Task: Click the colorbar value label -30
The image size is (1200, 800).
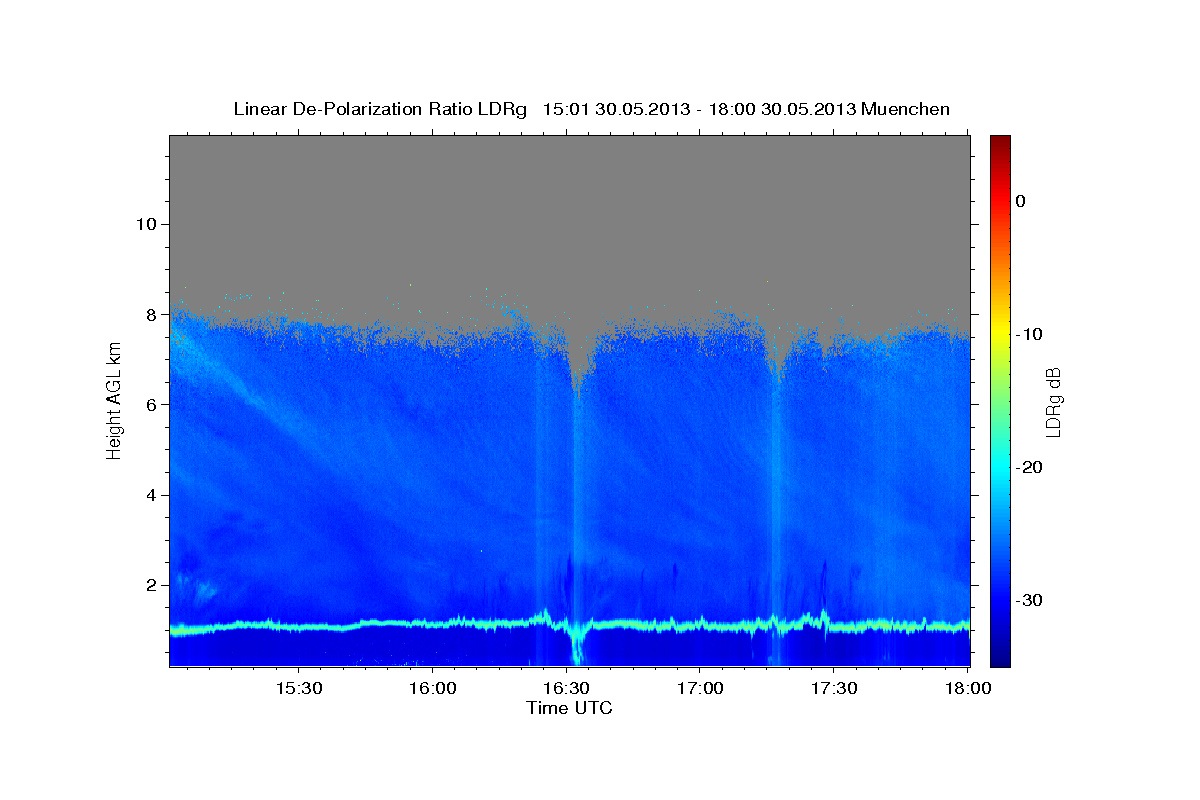Action: 1028,600
